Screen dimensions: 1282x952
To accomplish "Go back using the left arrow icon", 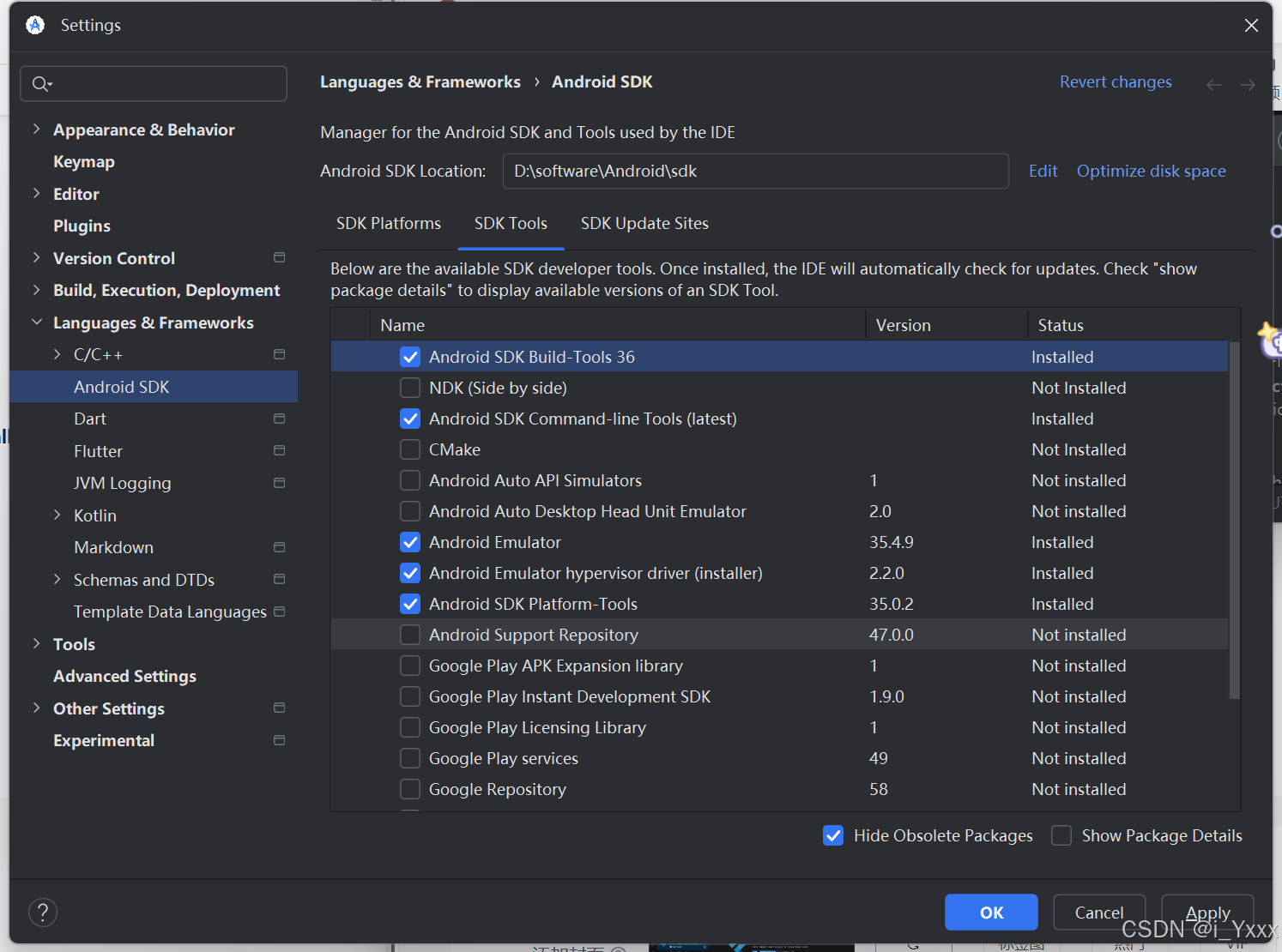I will pos(1214,84).
